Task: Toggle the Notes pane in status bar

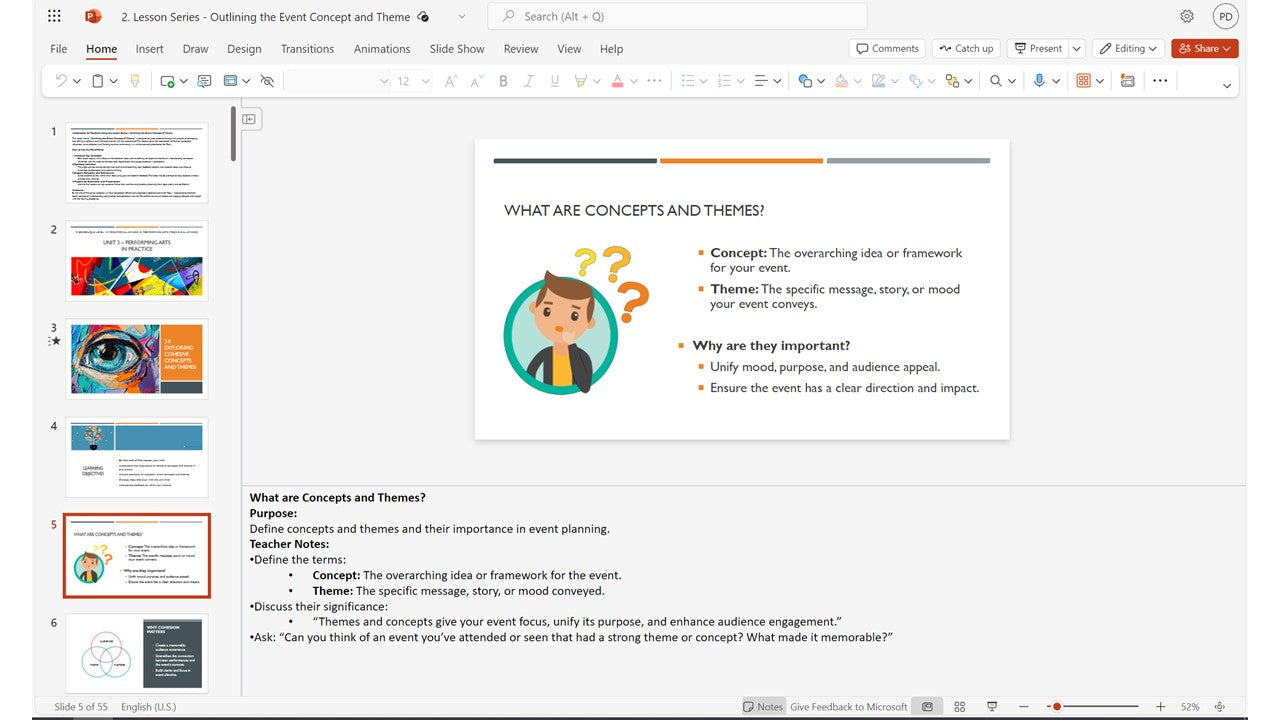Action: [x=763, y=707]
